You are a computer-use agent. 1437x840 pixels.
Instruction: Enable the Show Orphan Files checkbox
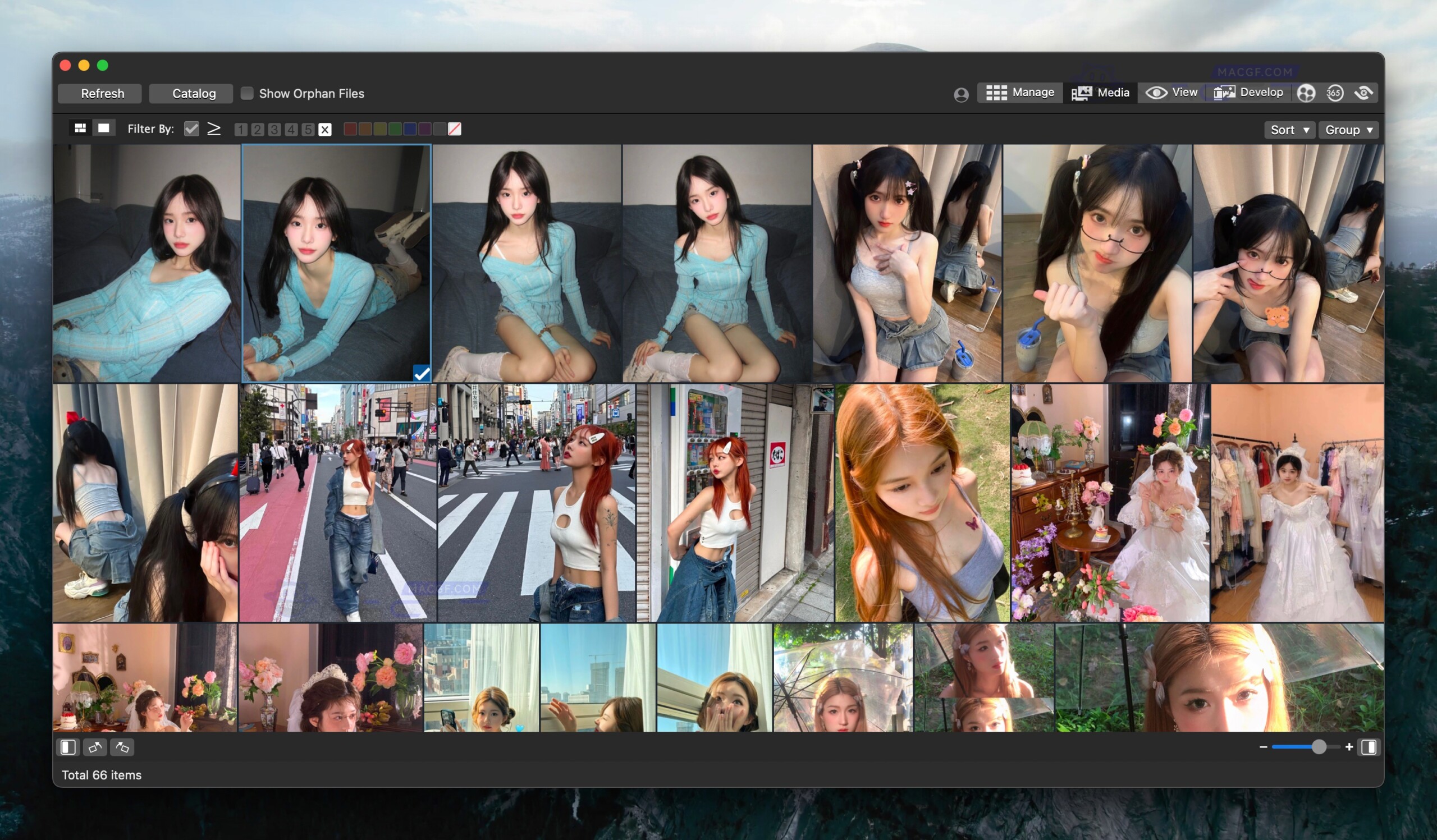coord(248,93)
